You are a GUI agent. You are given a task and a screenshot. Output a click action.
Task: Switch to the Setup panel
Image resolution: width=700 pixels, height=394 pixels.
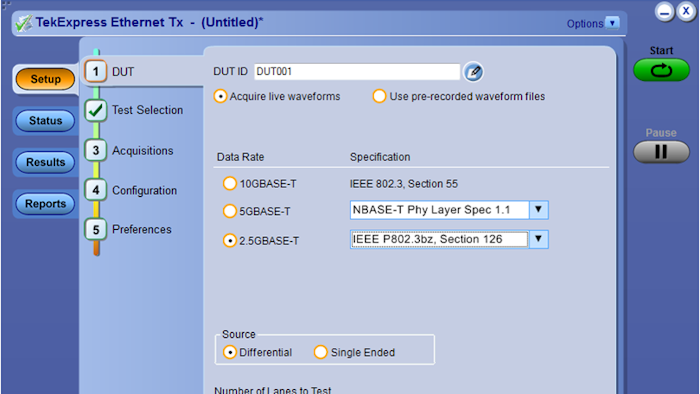[x=45, y=79]
